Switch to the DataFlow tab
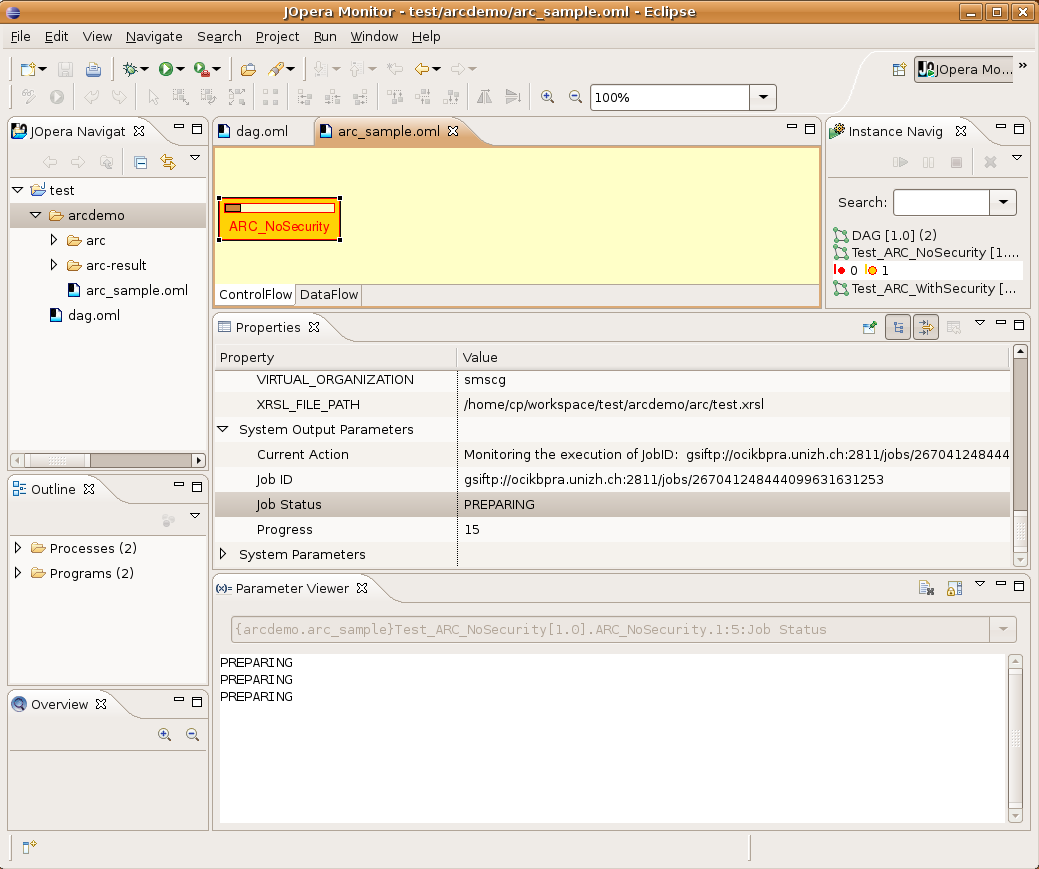This screenshot has height=869, width=1039. 329,294
